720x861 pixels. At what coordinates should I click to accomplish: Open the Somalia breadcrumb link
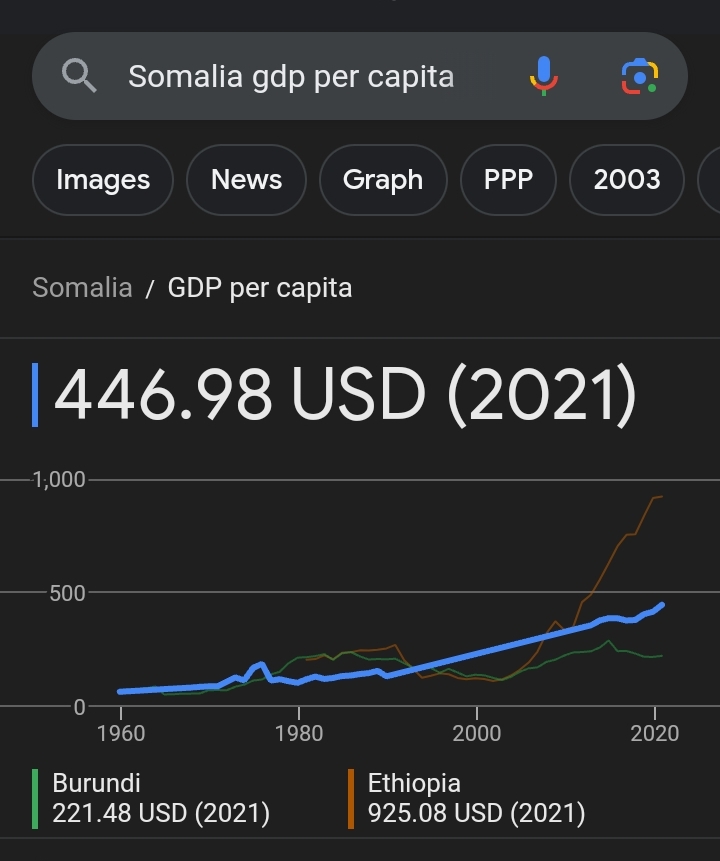[x=82, y=288]
